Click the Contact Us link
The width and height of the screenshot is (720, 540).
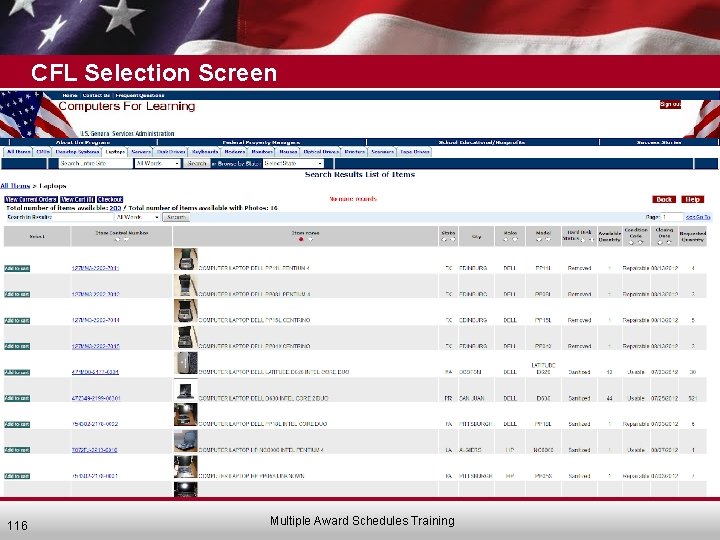click(96, 96)
